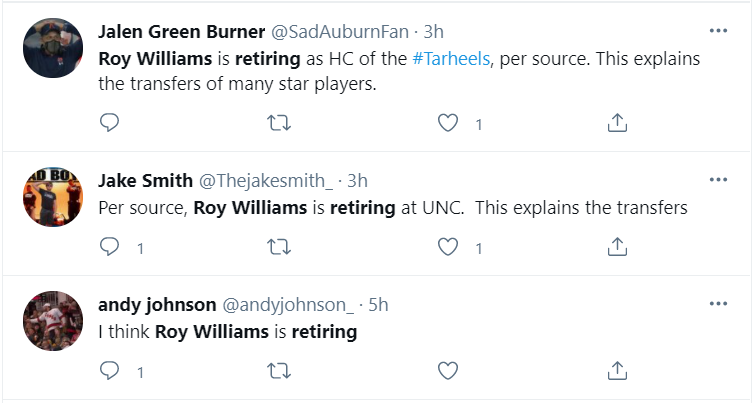This screenshot has width=754, height=403.
Task: Retweet Jalen Green Burner's post
Action: pyautogui.click(x=279, y=123)
